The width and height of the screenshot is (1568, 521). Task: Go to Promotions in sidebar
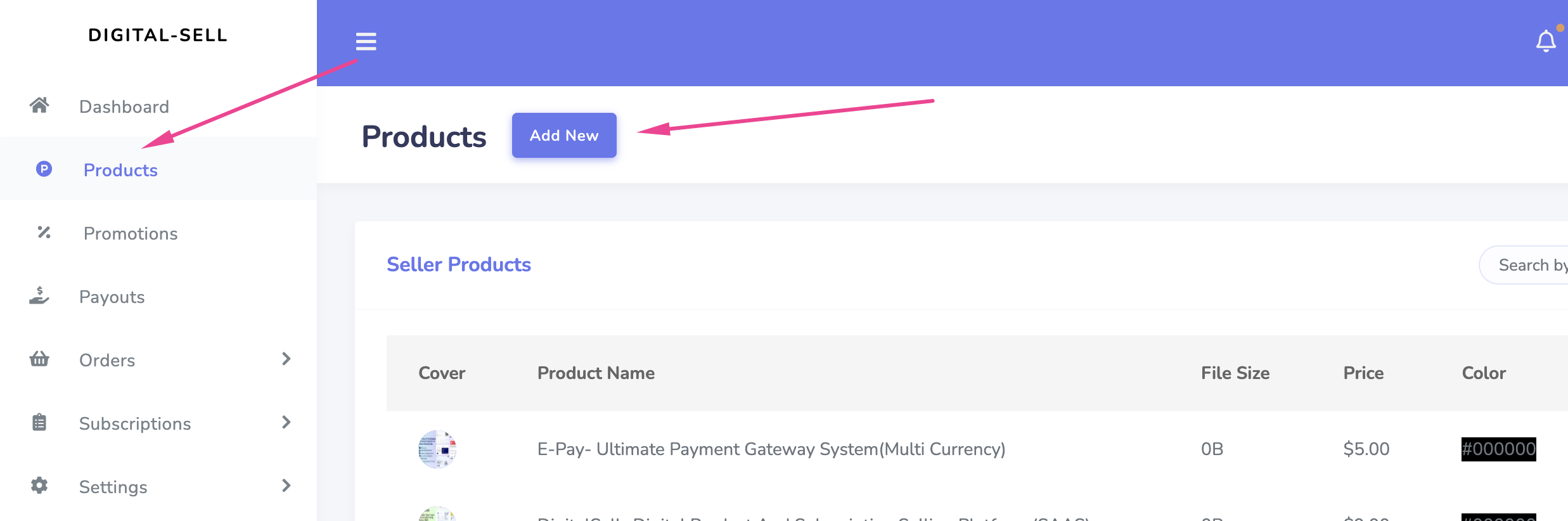[131, 233]
